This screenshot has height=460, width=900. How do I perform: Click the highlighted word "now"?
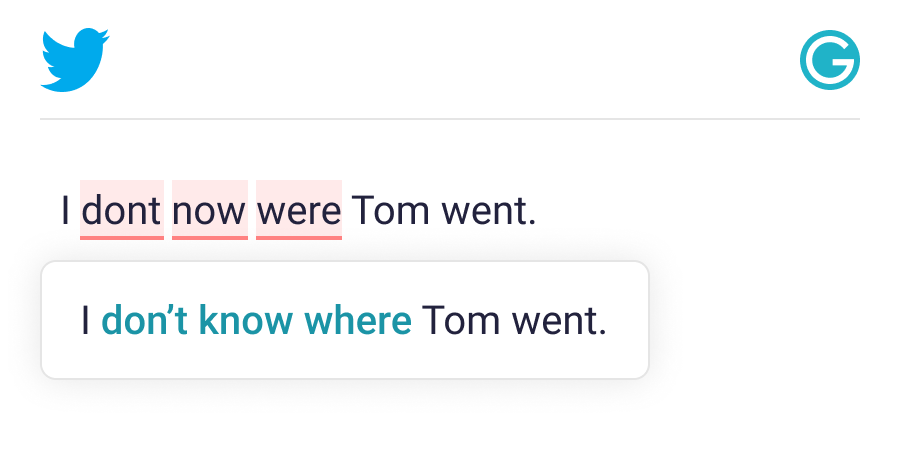(209, 211)
